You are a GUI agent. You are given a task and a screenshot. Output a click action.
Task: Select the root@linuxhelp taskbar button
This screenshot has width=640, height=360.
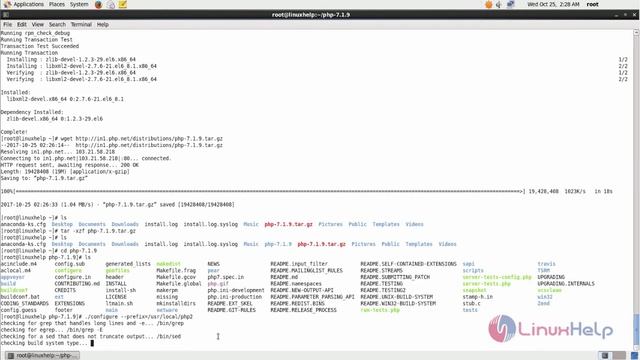42,356
